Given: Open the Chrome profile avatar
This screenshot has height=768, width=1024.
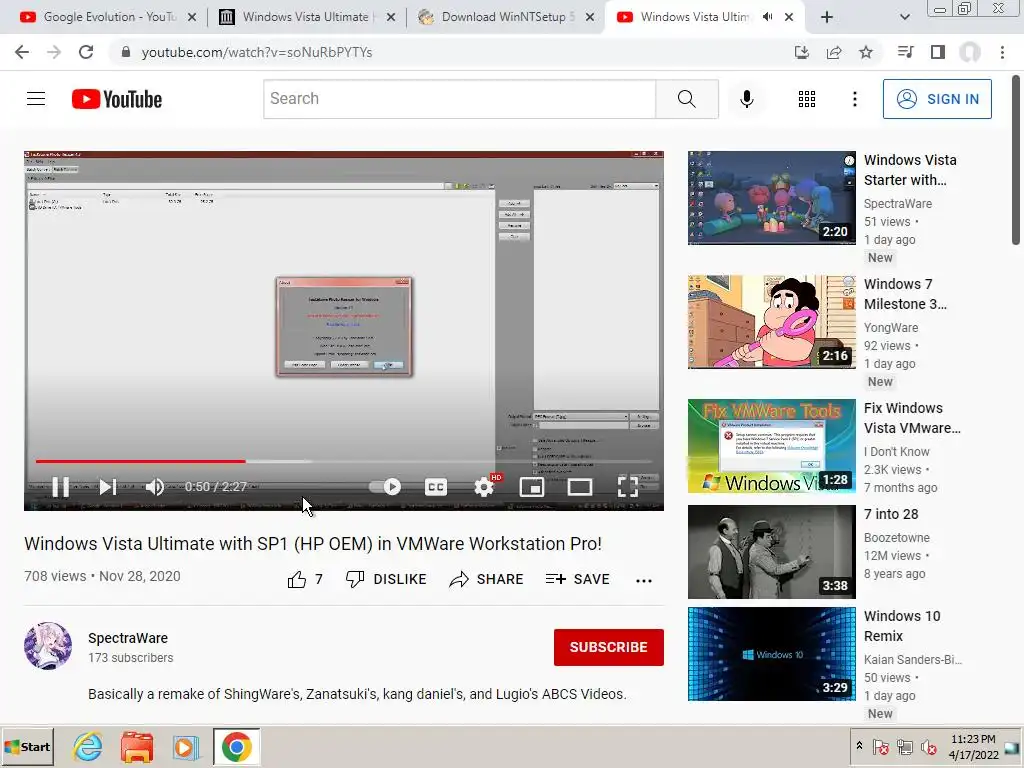Looking at the screenshot, I should [x=970, y=52].
